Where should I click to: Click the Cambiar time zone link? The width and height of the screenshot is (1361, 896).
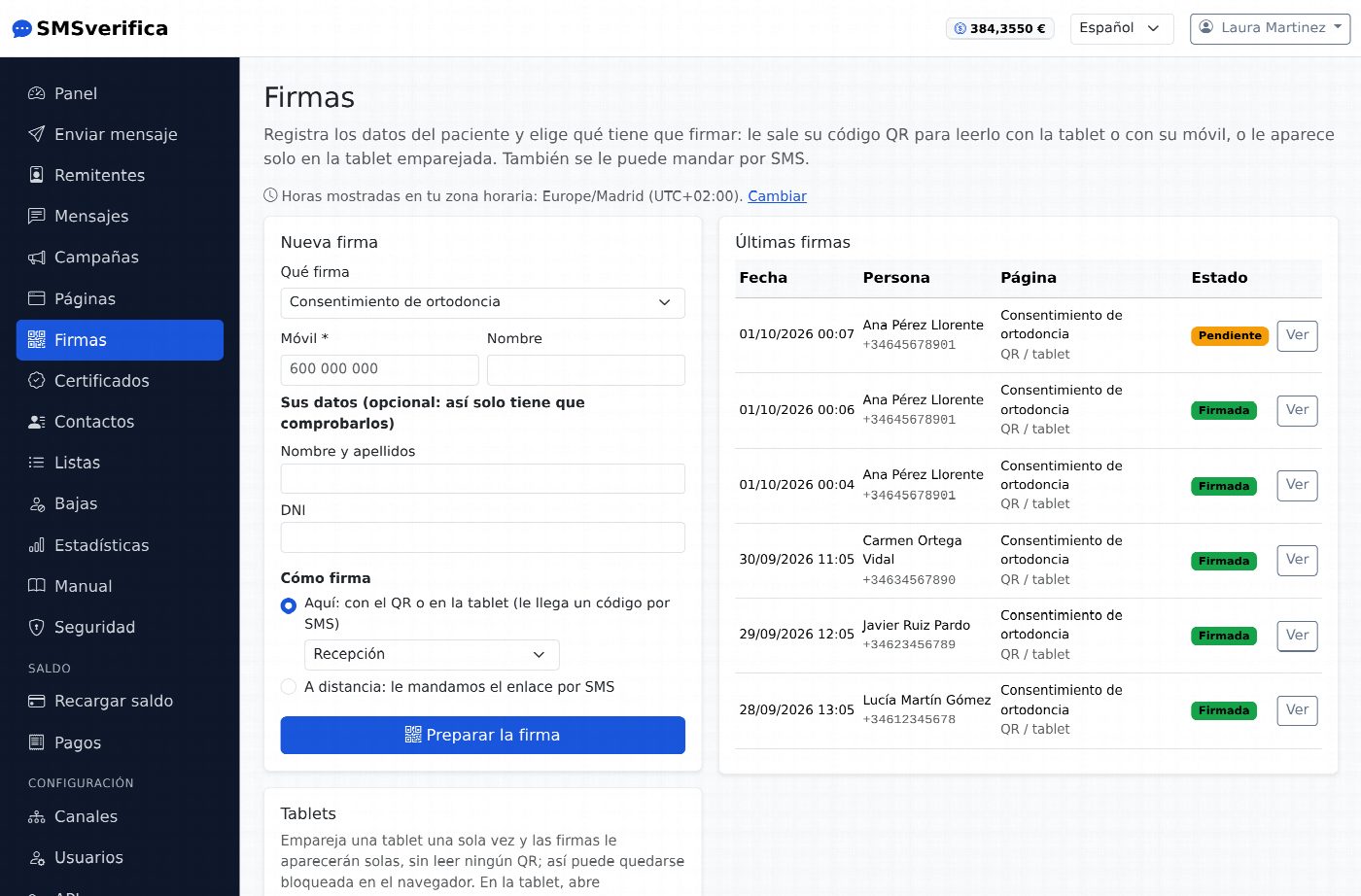tap(777, 196)
